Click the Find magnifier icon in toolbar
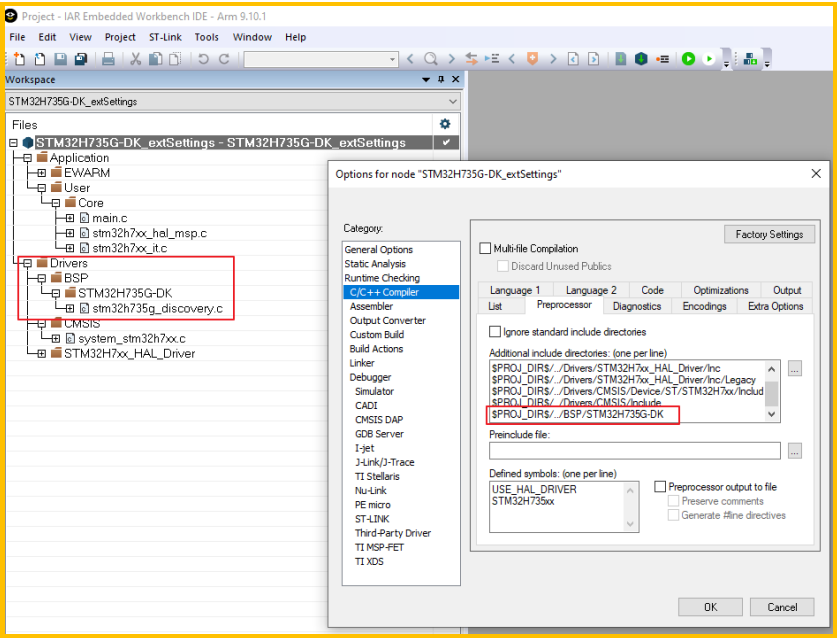This screenshot has height=640, width=837. (431, 59)
